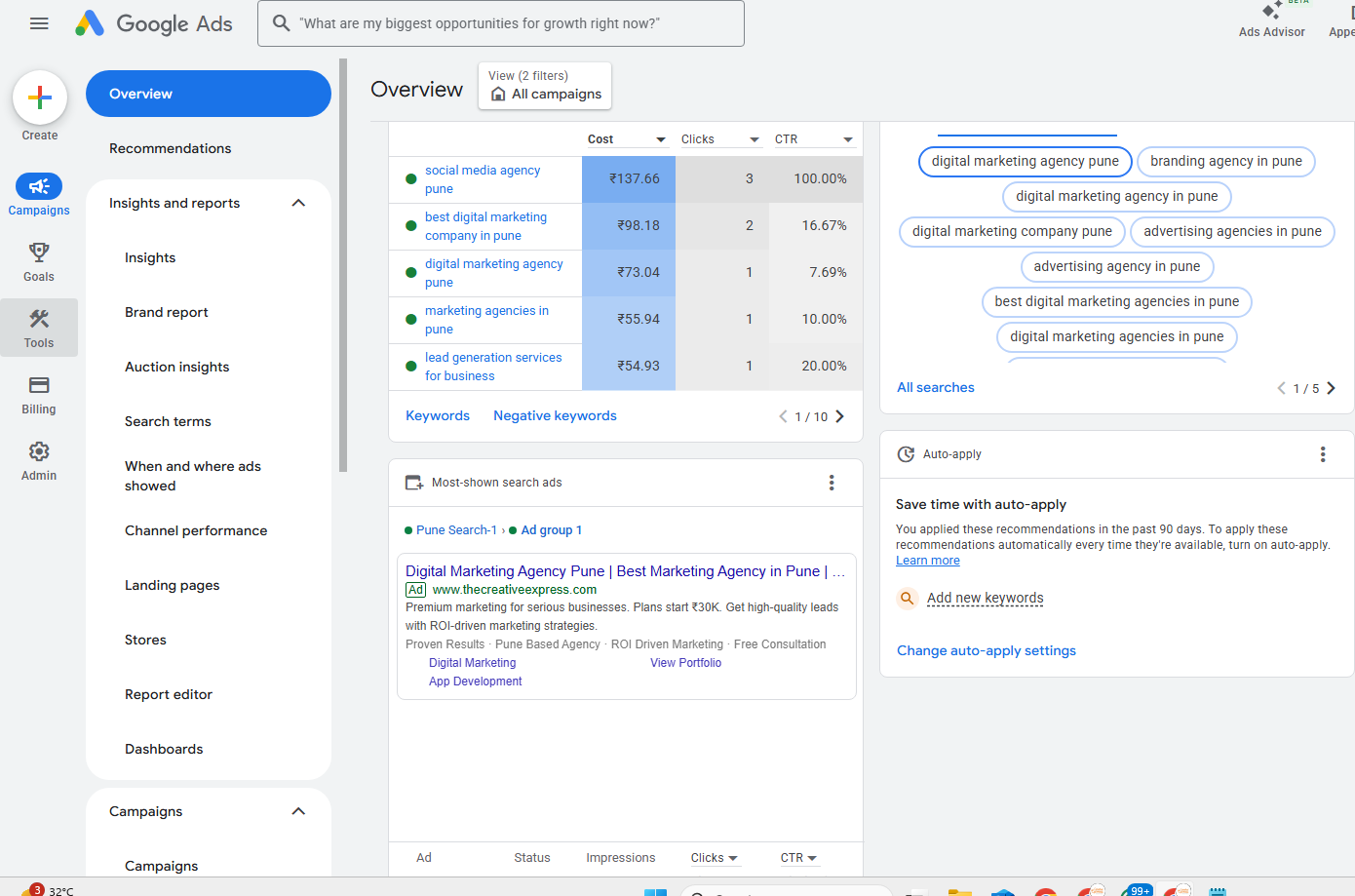The height and width of the screenshot is (896, 1355).
Task: Go to previous searches page arrow
Action: pyautogui.click(x=1281, y=388)
